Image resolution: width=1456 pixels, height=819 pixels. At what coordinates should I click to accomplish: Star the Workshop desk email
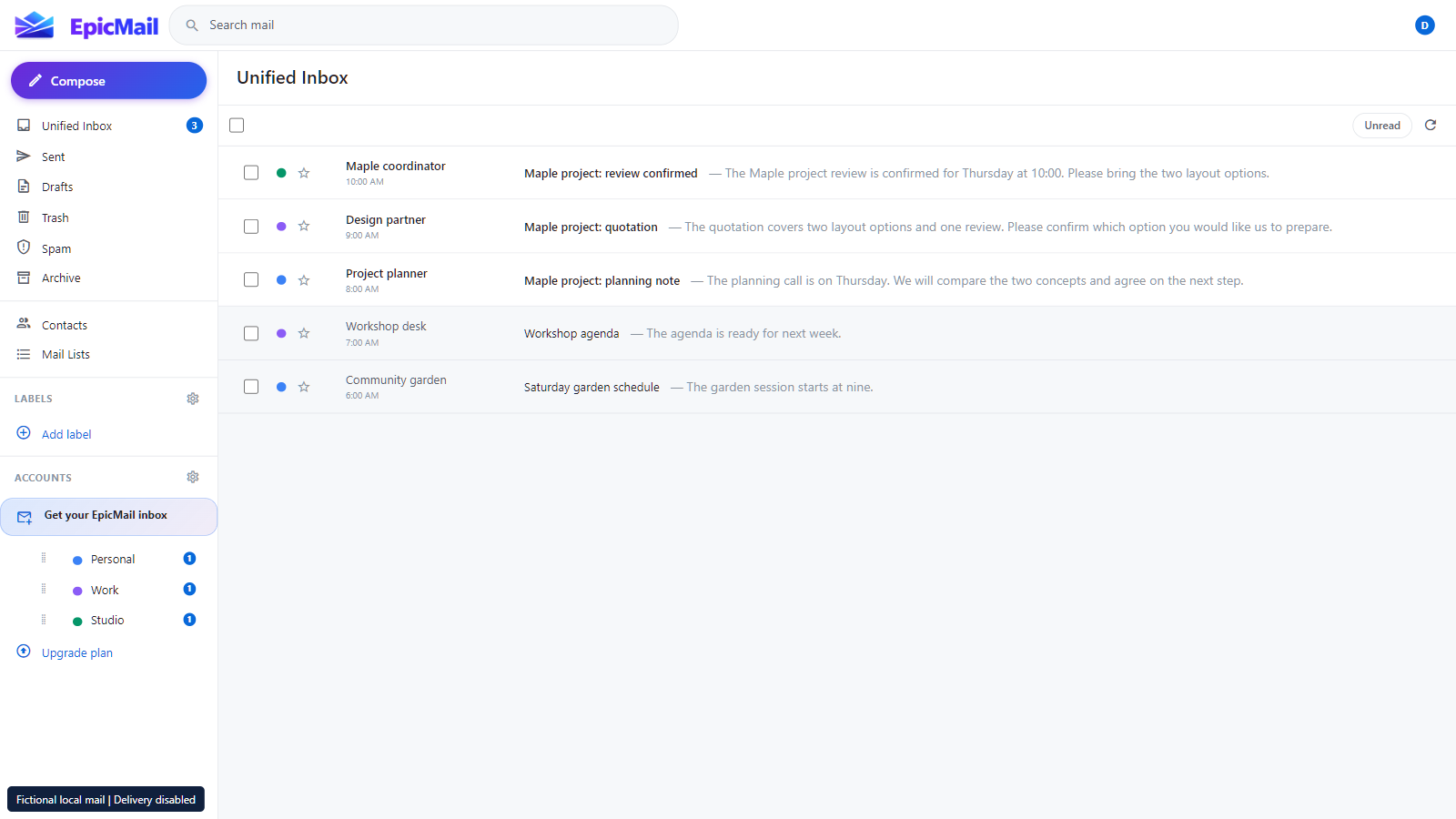(x=304, y=334)
